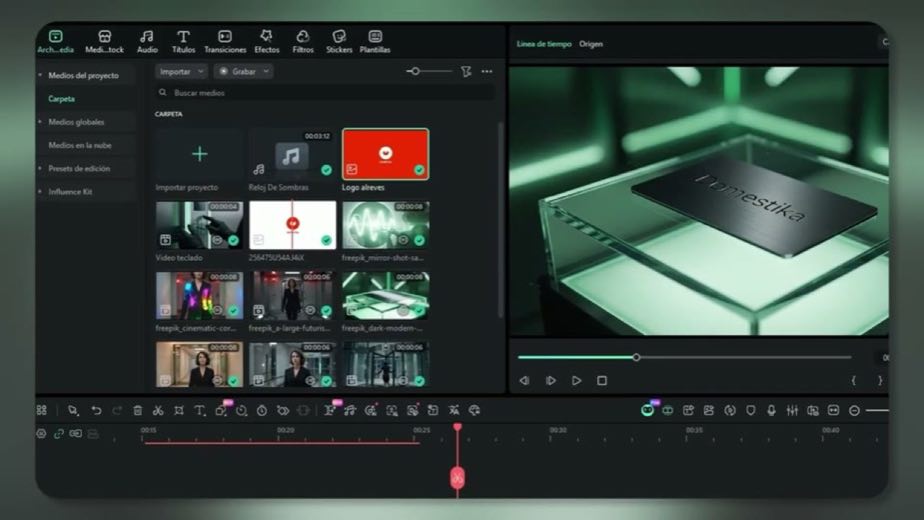This screenshot has width=924, height=520.
Task: Toggle the circular icon left of green link
Action: (41, 434)
